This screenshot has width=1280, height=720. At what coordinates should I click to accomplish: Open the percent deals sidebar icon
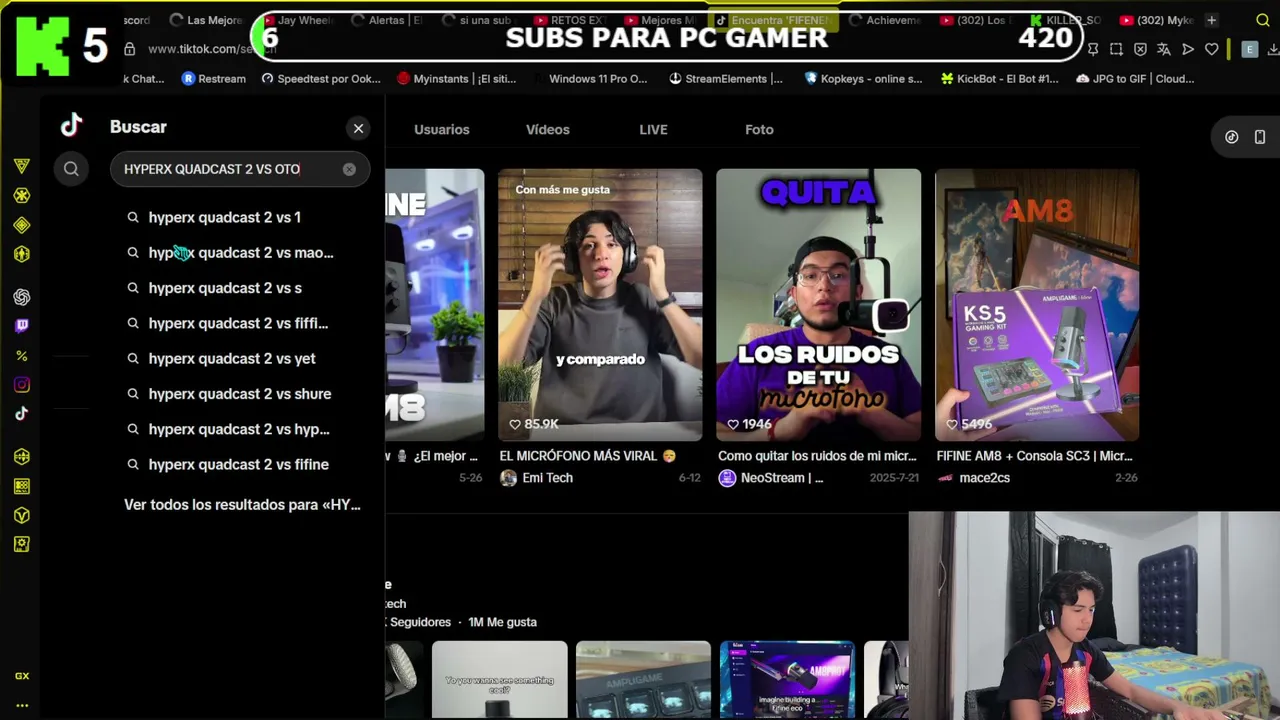point(22,356)
